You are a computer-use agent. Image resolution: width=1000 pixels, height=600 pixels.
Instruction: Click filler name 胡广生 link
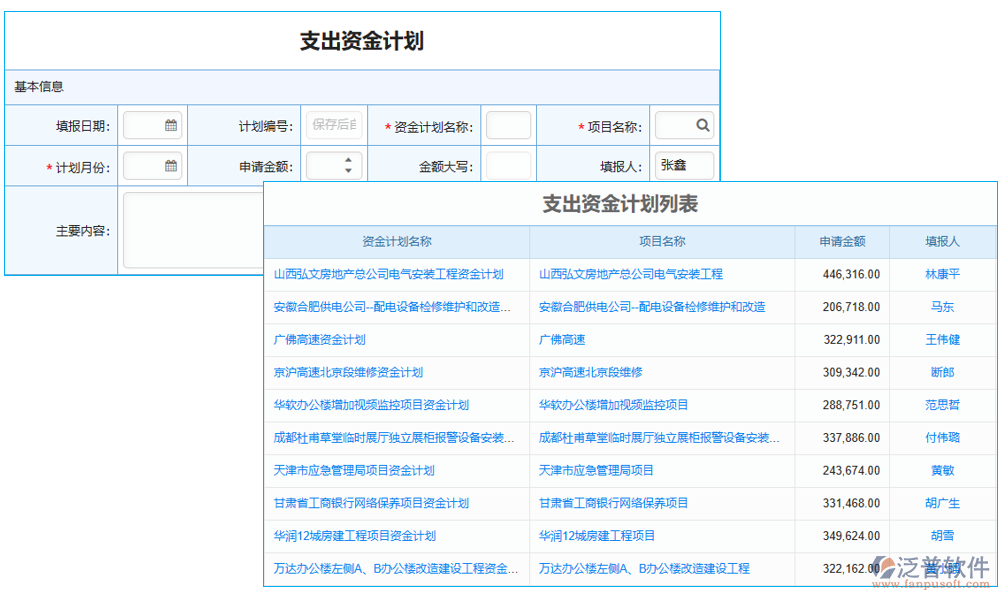[944, 504]
